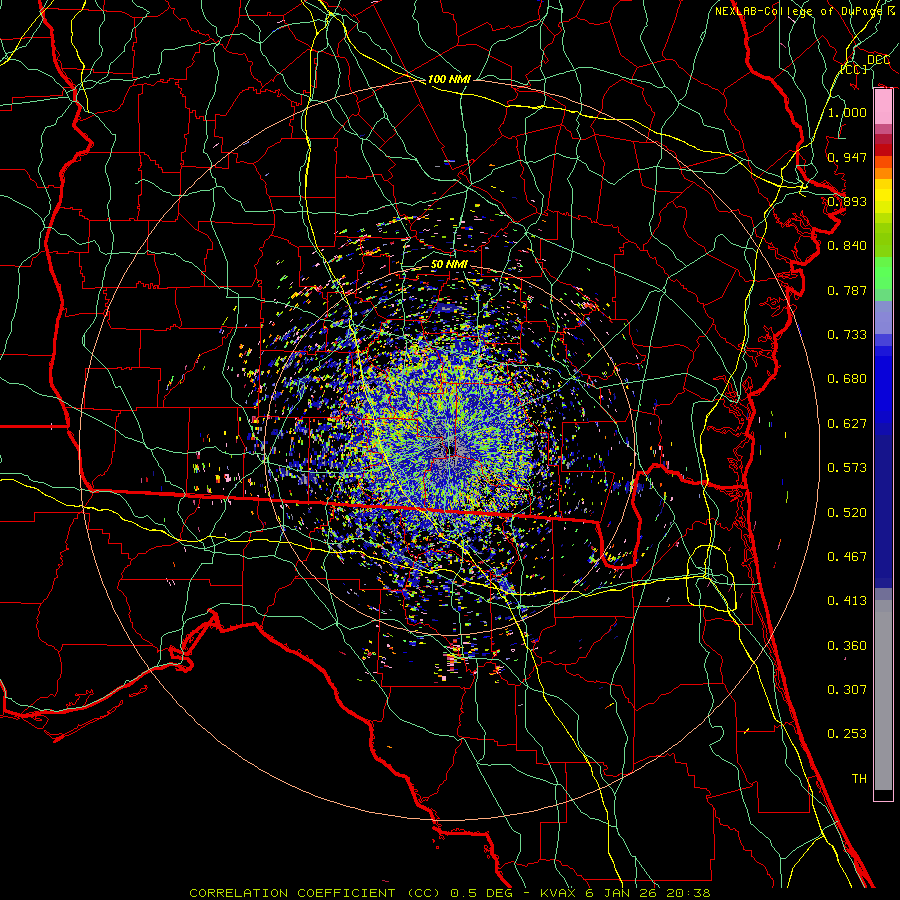
Task: Select the 0.520 scale value
Action: click(847, 513)
